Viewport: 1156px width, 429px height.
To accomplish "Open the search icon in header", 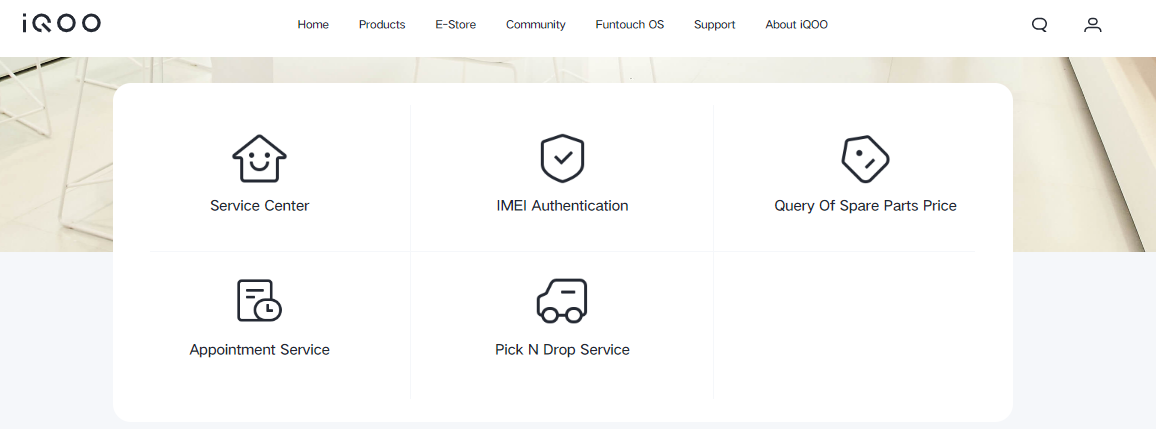I will click(x=1039, y=25).
